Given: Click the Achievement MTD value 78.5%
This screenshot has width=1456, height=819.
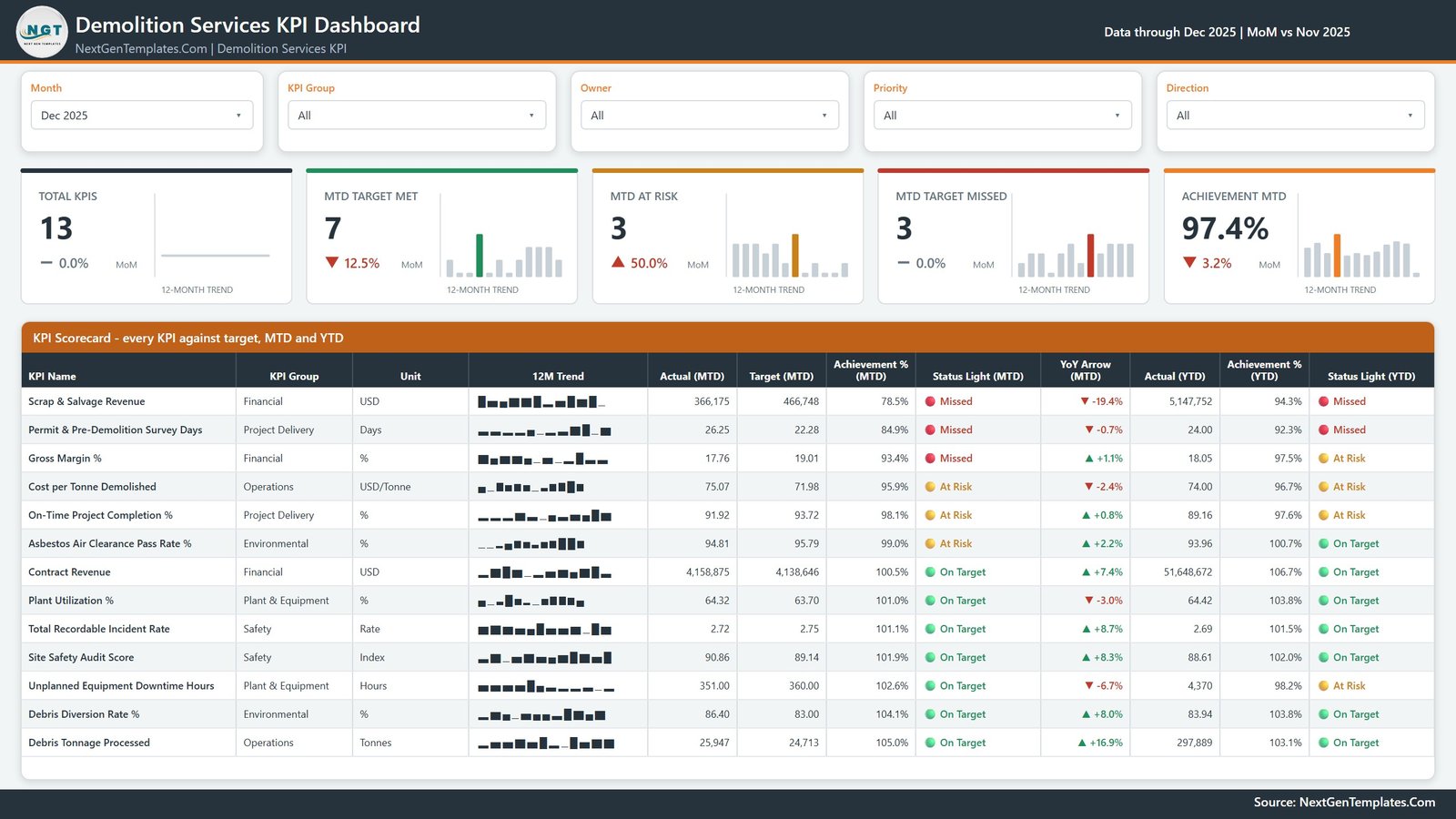Looking at the screenshot, I should point(895,401).
